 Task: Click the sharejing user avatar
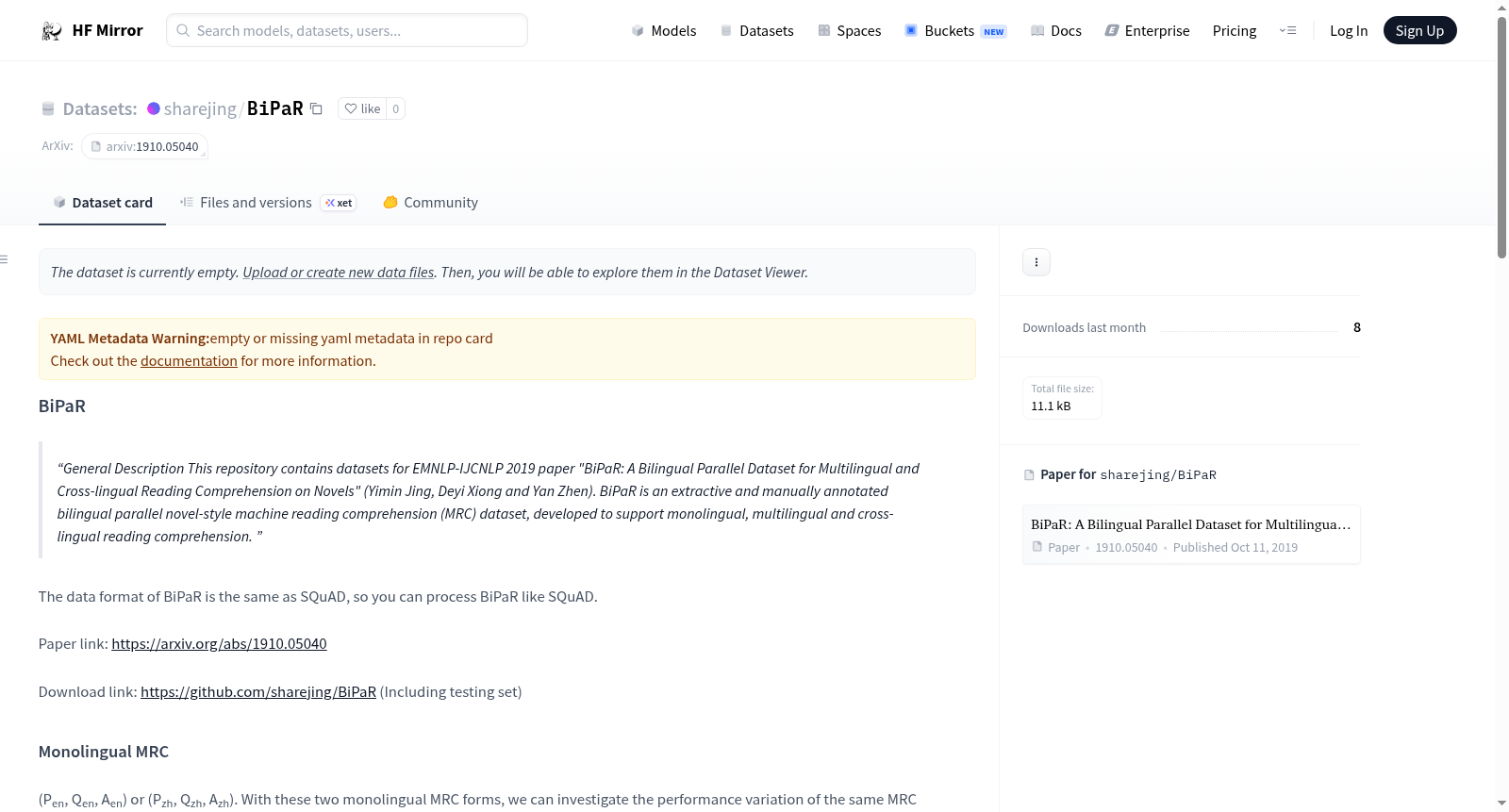(x=154, y=108)
